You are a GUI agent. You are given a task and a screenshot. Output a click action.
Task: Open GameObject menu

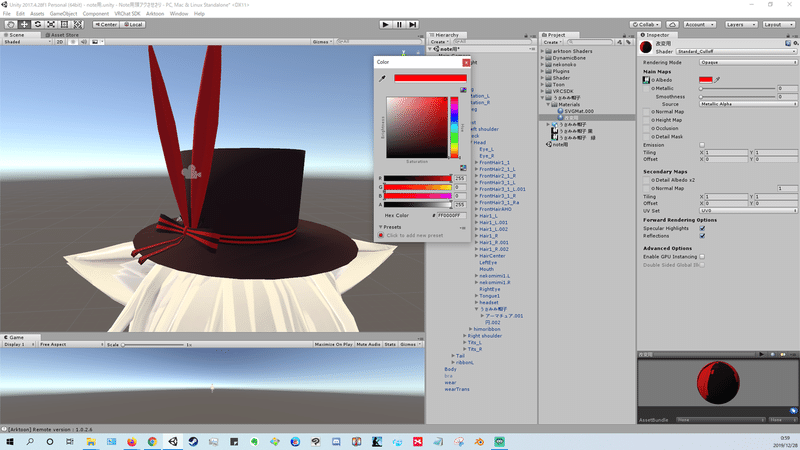click(x=63, y=14)
